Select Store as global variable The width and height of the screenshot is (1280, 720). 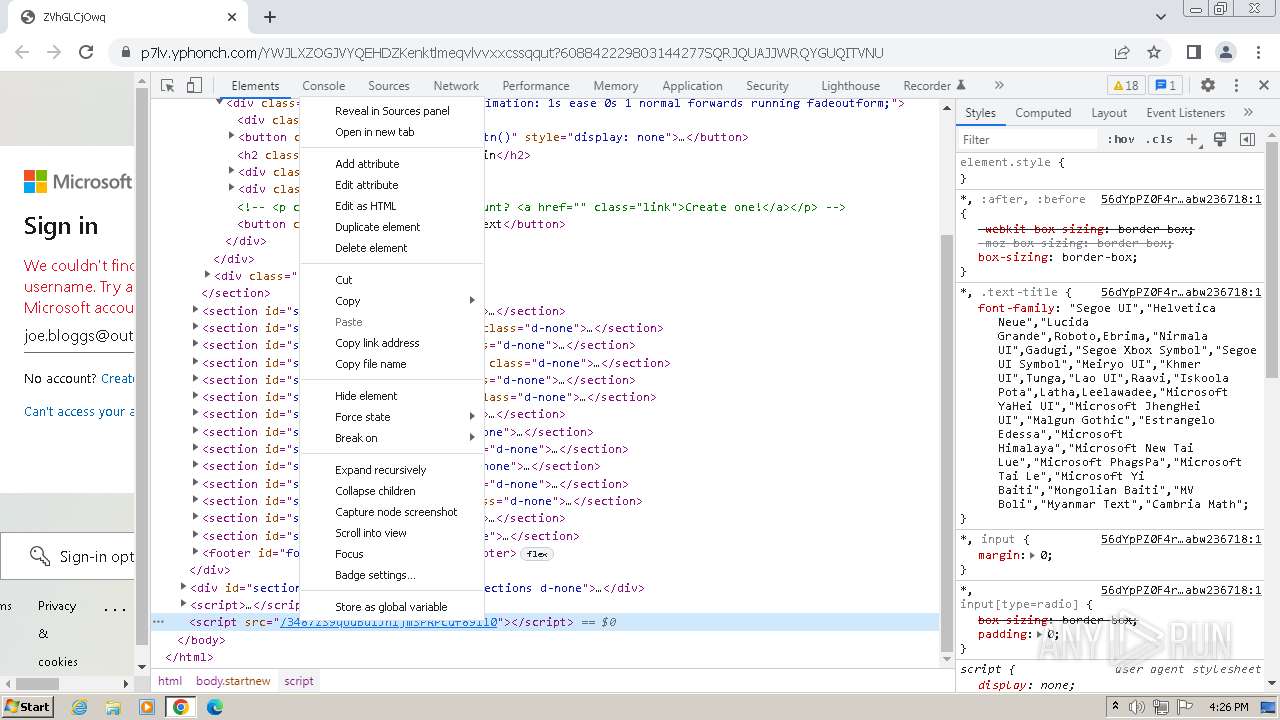[x=391, y=607]
